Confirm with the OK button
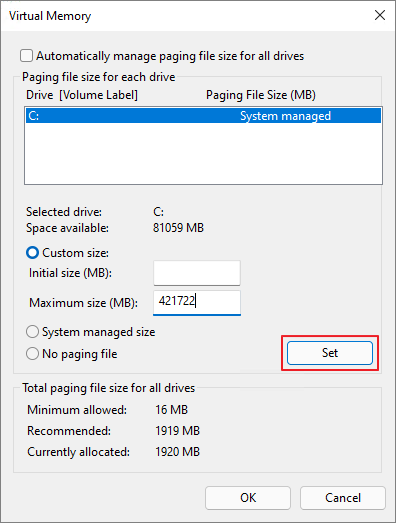This screenshot has width=396, height=523. [248, 498]
